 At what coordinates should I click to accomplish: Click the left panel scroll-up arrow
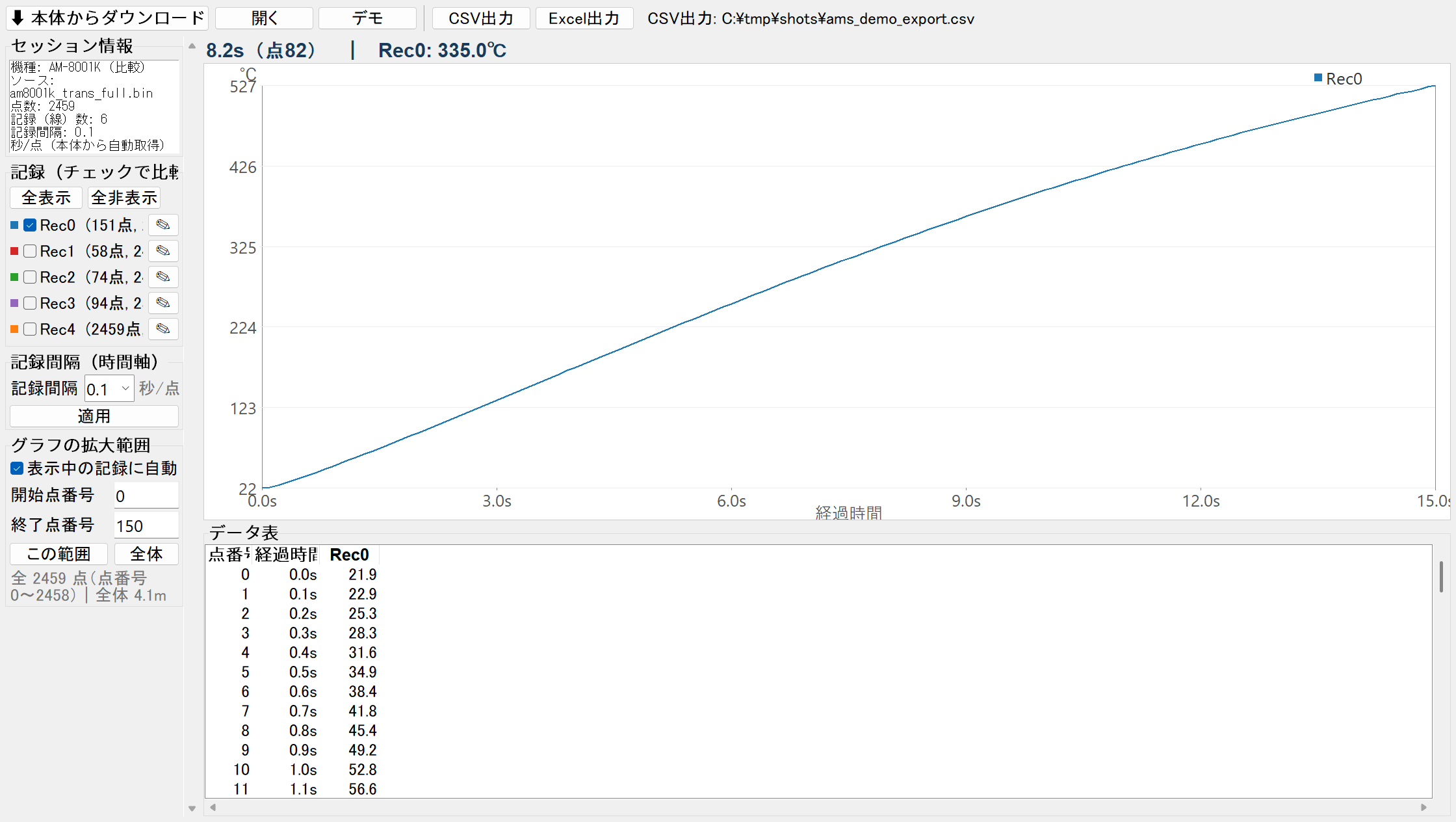coord(192,46)
